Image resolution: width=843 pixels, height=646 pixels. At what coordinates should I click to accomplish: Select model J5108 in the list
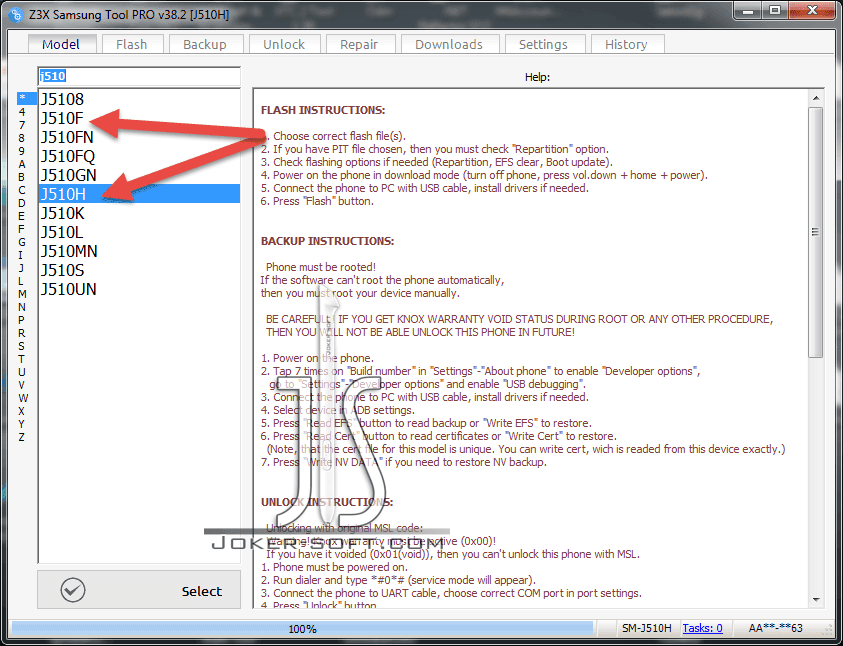click(x=139, y=99)
